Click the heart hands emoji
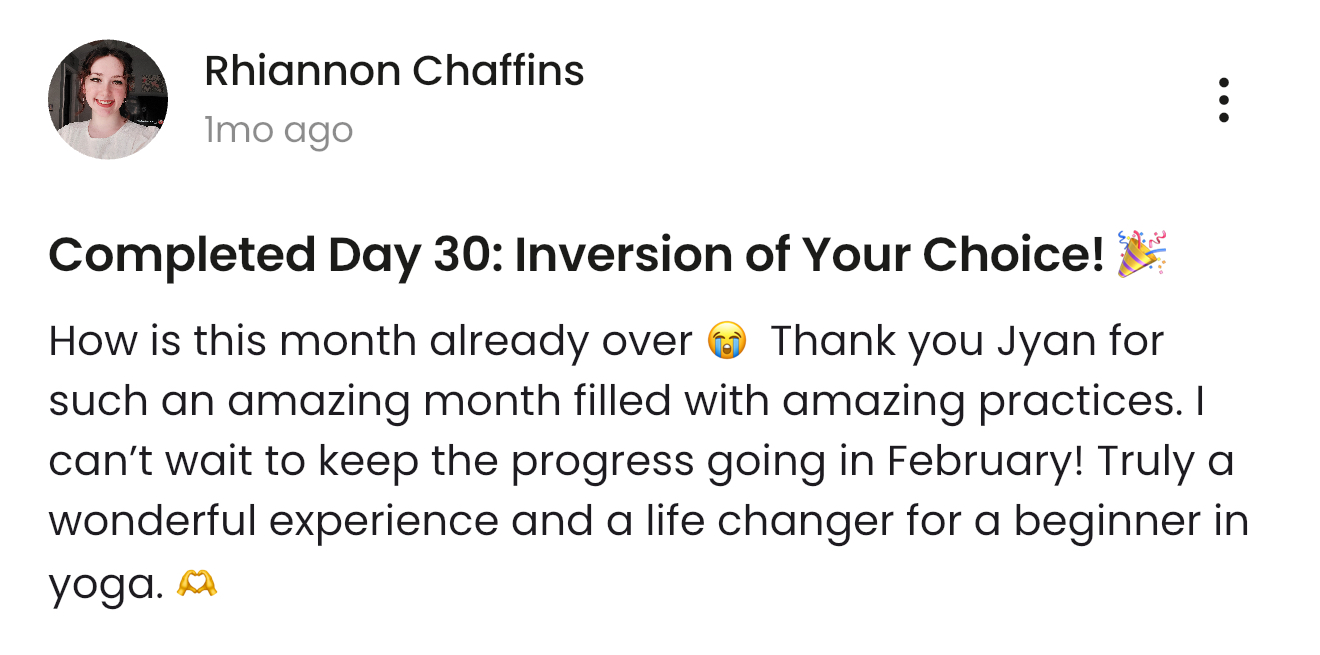 pos(197,583)
